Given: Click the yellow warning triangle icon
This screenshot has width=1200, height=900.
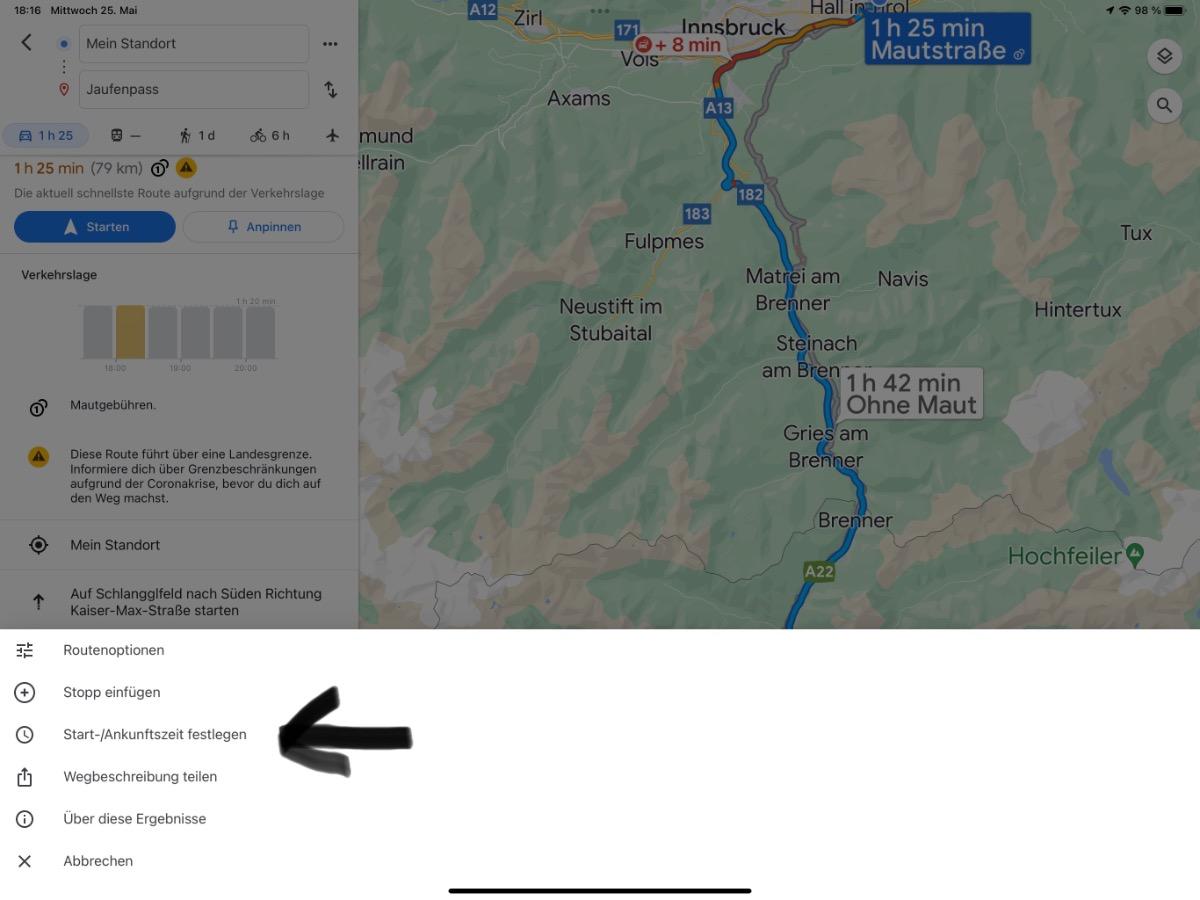Looking at the screenshot, I should 186,168.
